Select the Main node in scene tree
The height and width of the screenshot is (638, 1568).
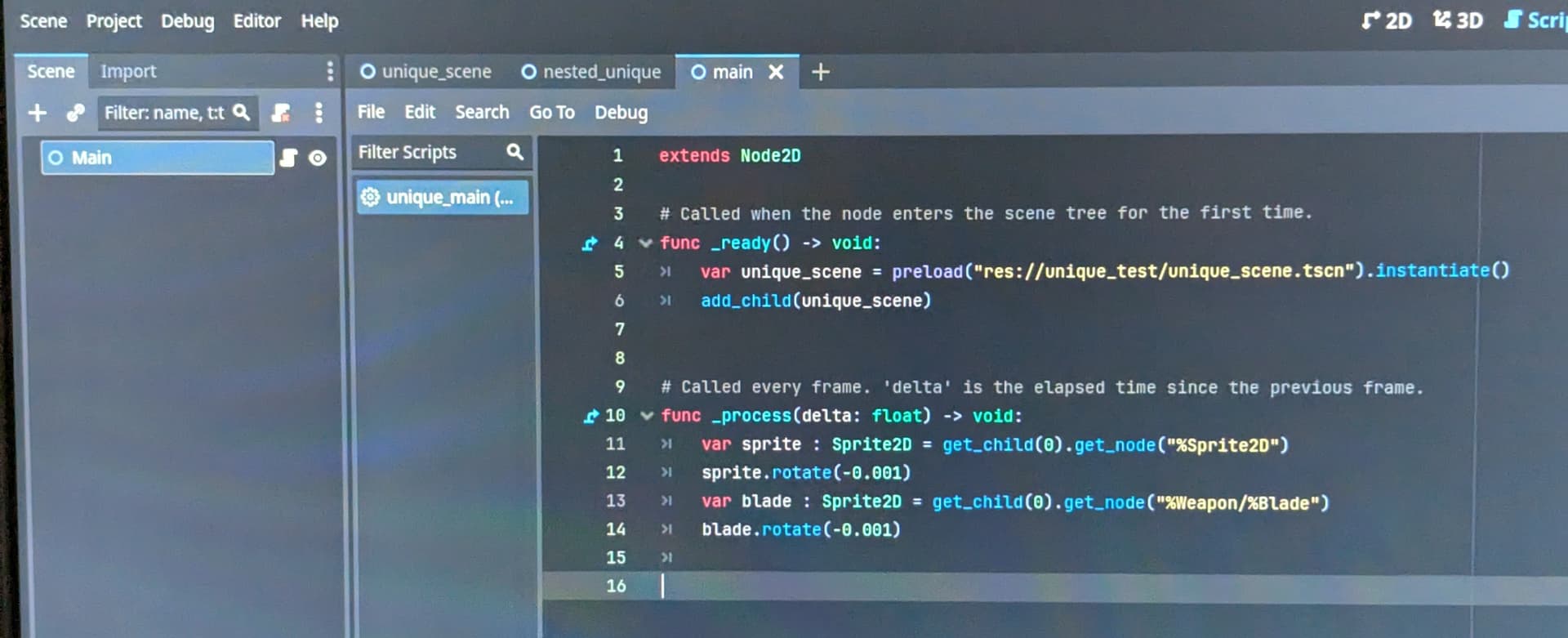click(158, 158)
